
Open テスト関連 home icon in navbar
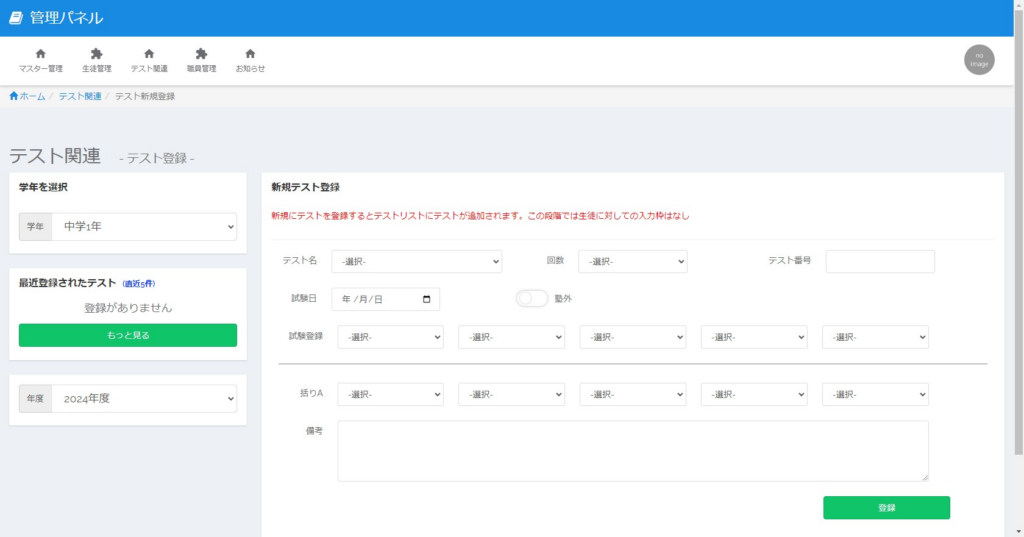149,54
